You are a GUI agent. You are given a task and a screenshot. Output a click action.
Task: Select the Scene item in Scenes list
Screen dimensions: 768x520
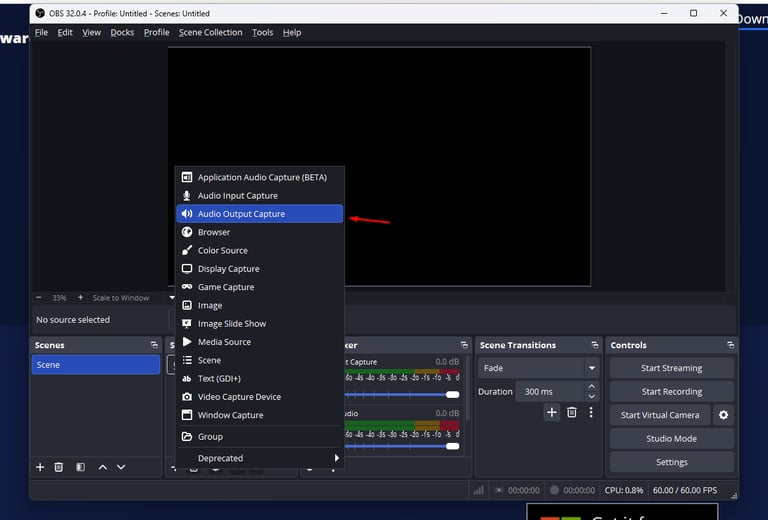point(96,365)
